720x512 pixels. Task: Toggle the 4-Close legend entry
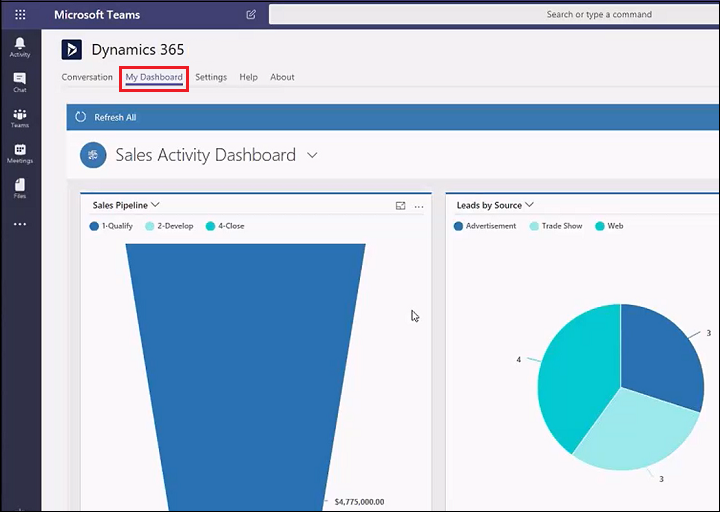[x=225, y=226]
